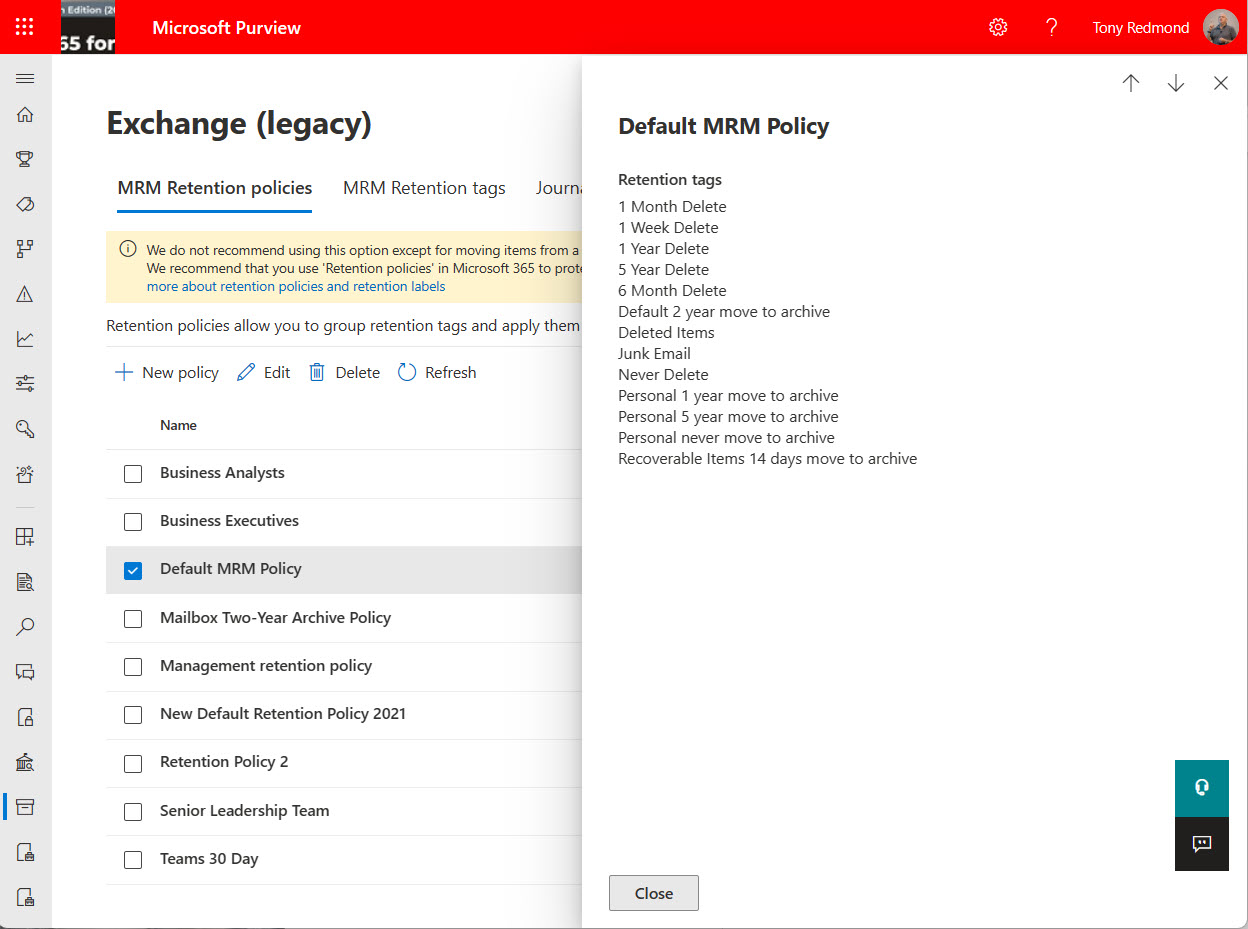Screen dimensions: 1248x929
Task: Open the Retention Policy 2 row
Action: point(344,762)
